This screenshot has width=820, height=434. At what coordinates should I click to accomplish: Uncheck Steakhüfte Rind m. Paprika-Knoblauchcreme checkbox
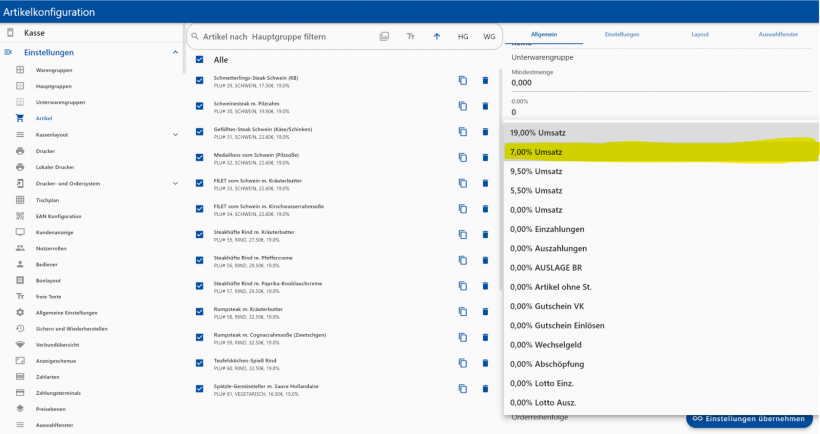(x=199, y=286)
